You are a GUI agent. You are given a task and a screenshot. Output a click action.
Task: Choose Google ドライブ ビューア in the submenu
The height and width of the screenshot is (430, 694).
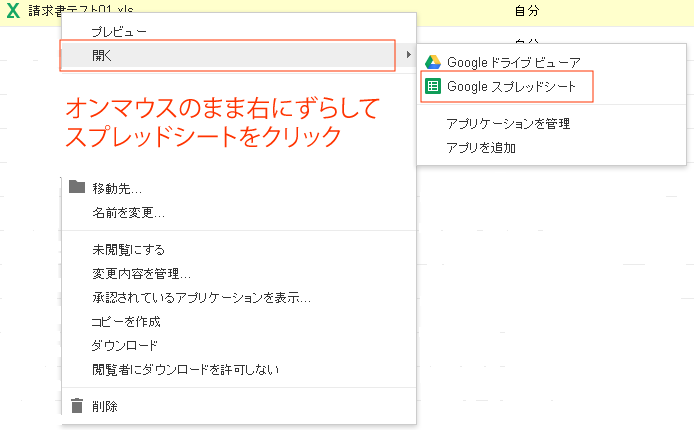tap(514, 62)
